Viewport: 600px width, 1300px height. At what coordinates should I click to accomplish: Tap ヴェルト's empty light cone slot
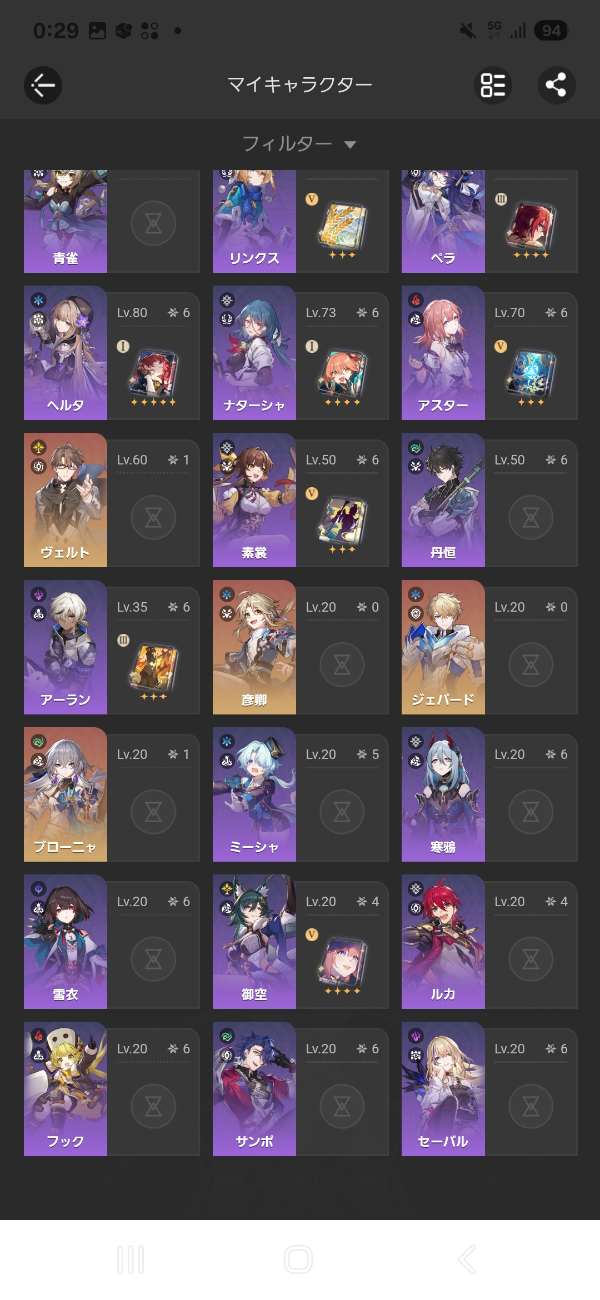(153, 517)
